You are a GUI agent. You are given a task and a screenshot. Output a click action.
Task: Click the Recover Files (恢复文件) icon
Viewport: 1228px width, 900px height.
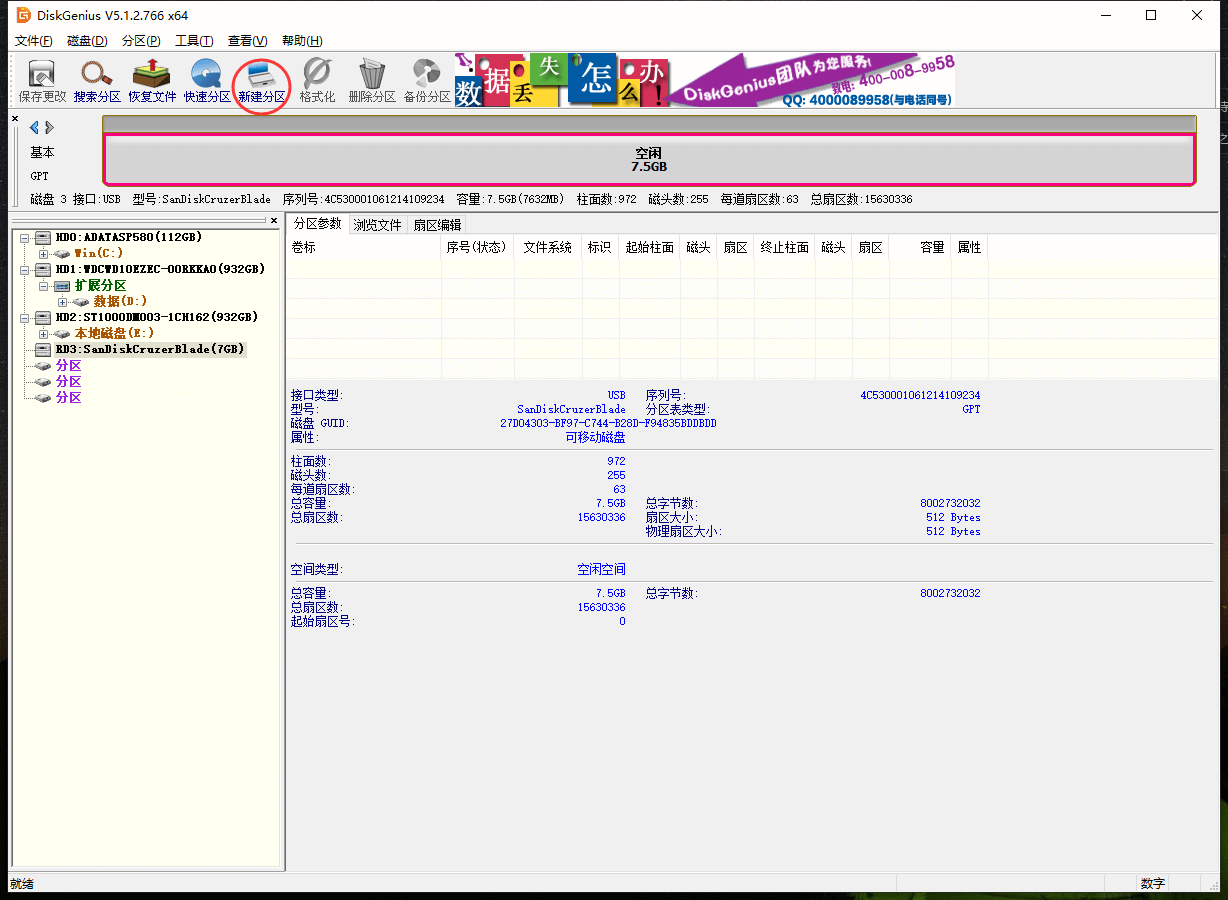pyautogui.click(x=152, y=80)
